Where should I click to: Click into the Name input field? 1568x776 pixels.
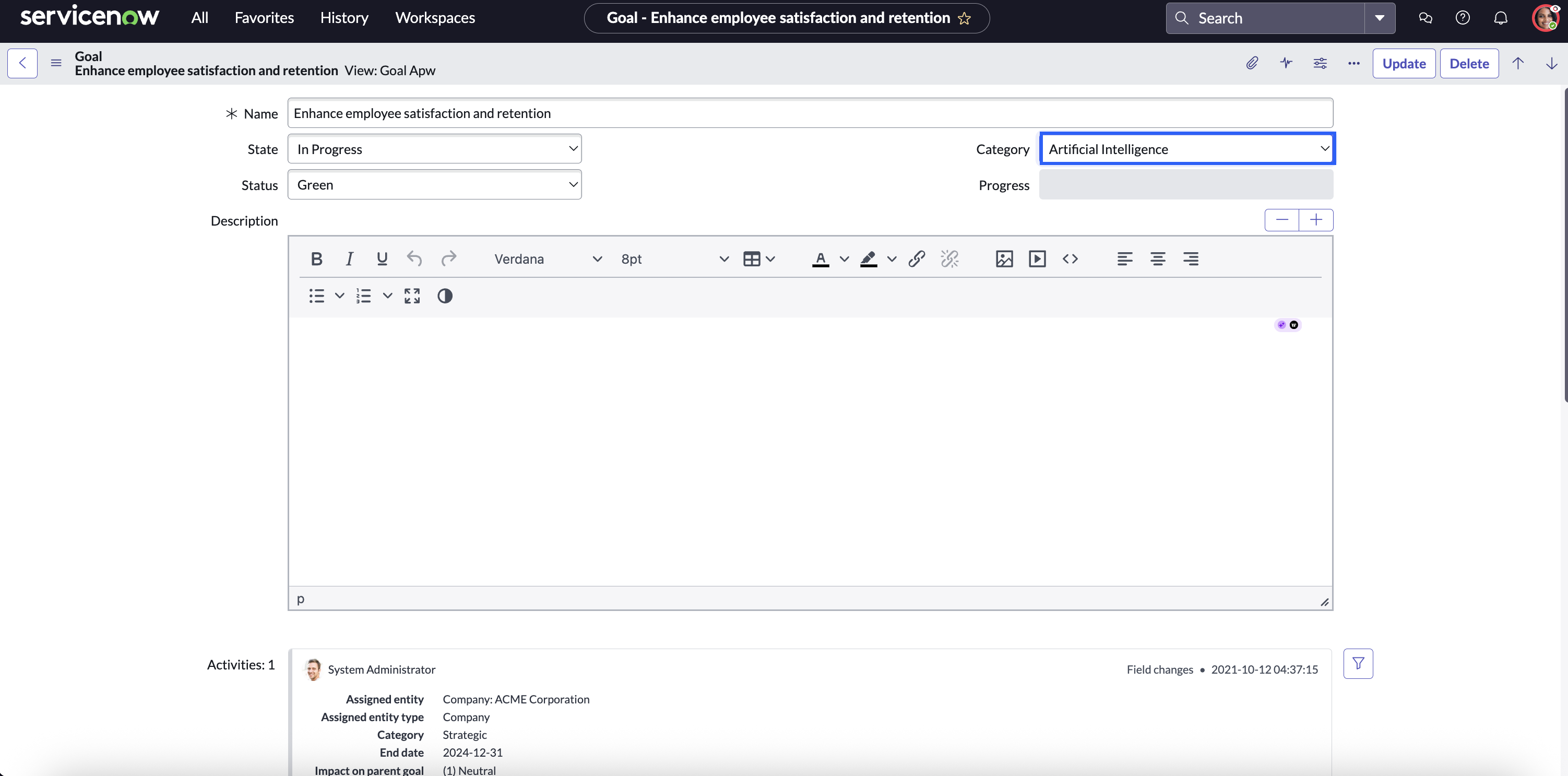810,113
